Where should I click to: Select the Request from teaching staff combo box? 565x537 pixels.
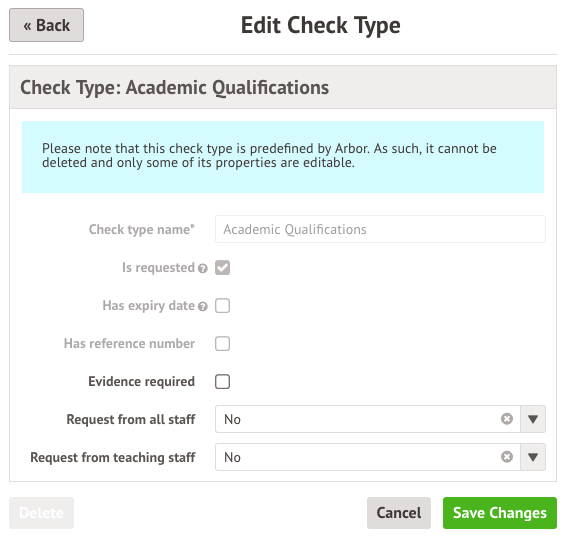pos(380,457)
